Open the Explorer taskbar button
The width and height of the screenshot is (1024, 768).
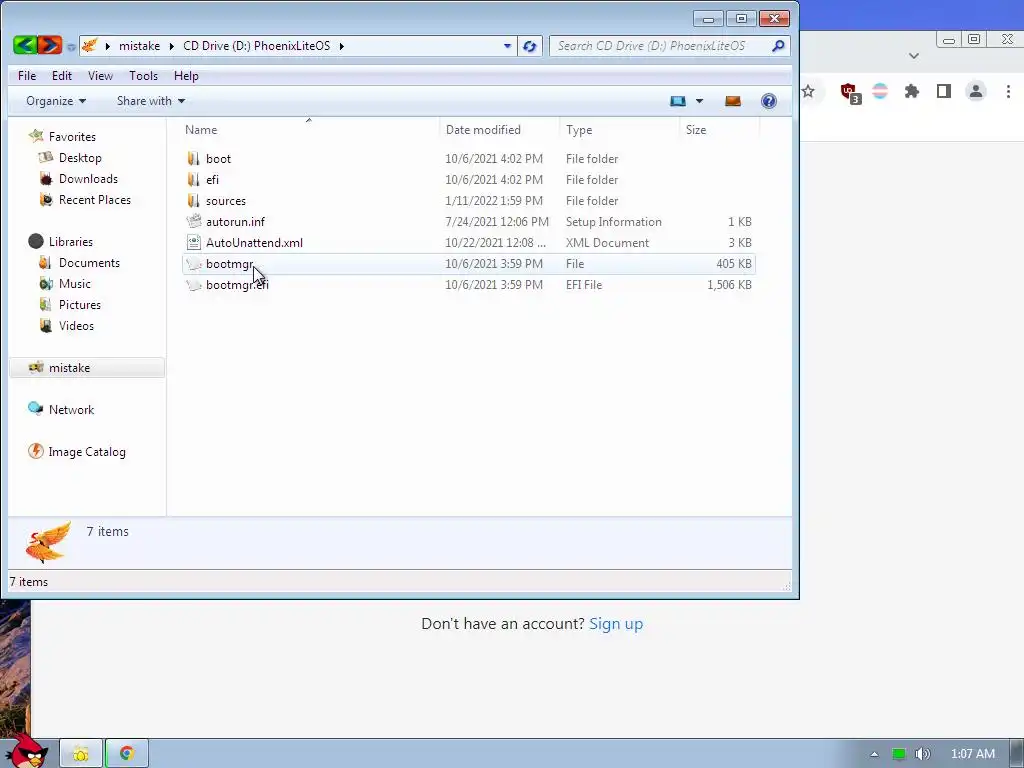click(81, 754)
